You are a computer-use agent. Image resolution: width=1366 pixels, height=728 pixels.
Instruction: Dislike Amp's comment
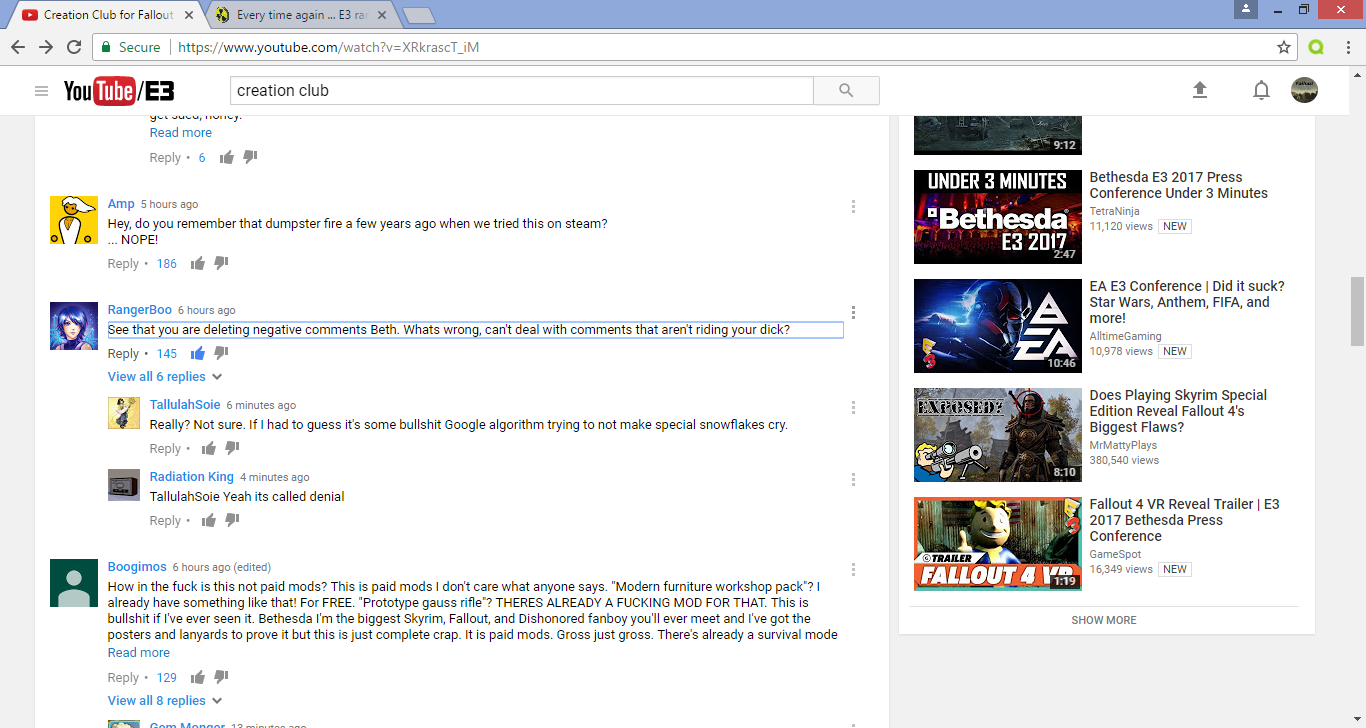222,263
